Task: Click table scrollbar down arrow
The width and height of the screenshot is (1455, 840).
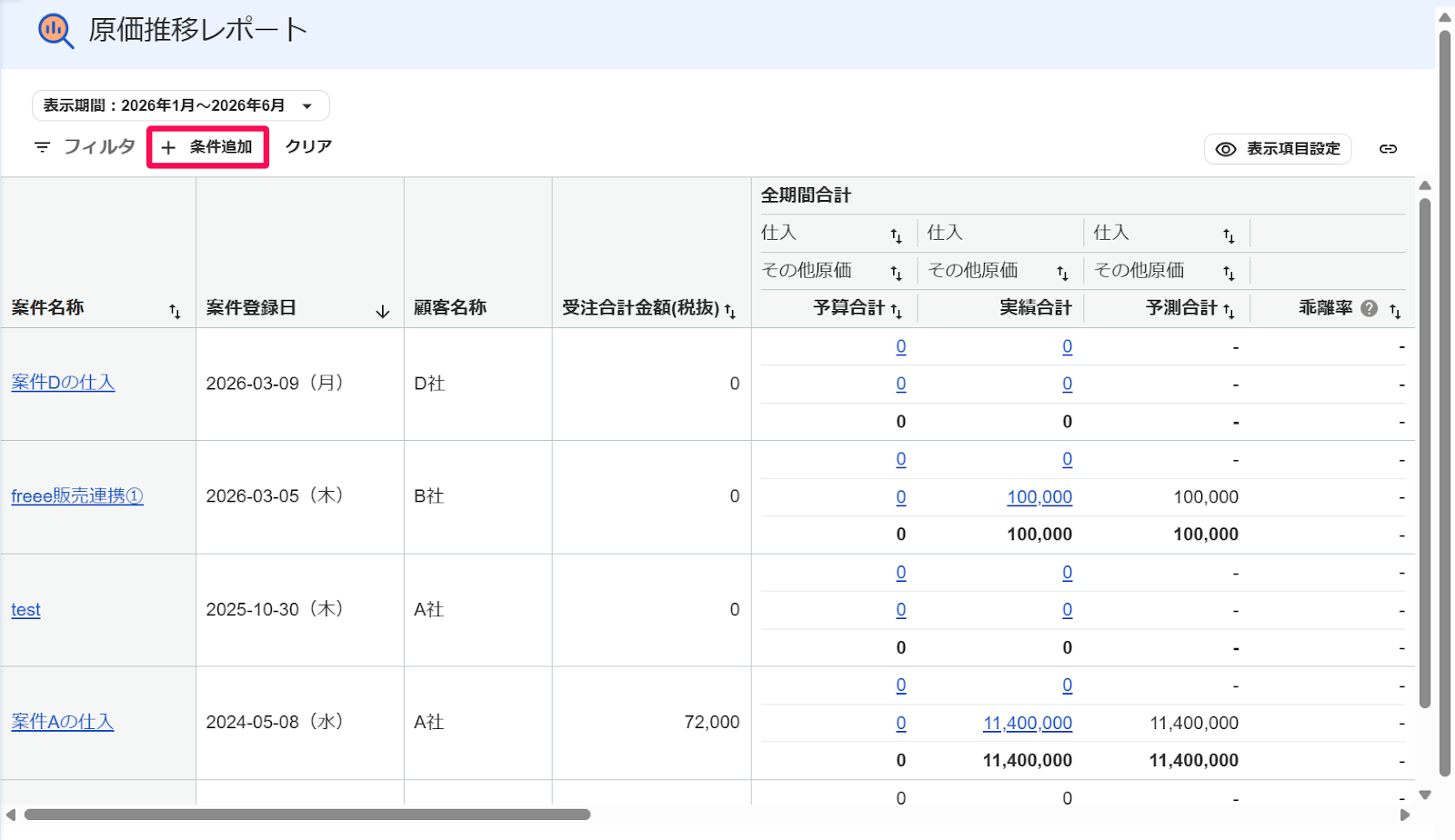Action: [x=1425, y=795]
